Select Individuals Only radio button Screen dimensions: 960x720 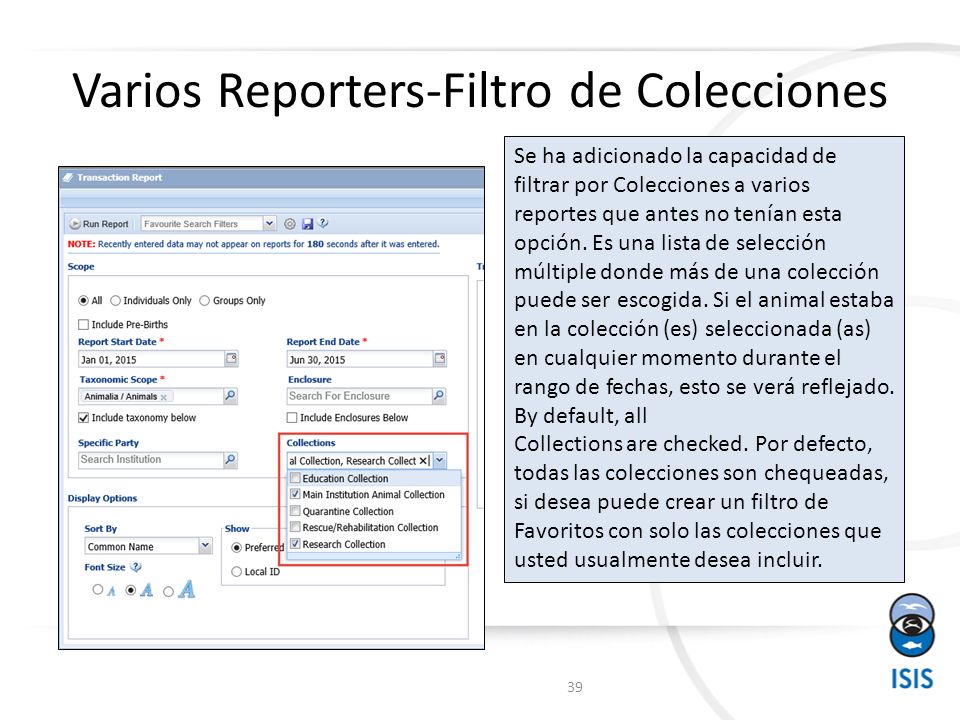click(x=116, y=301)
